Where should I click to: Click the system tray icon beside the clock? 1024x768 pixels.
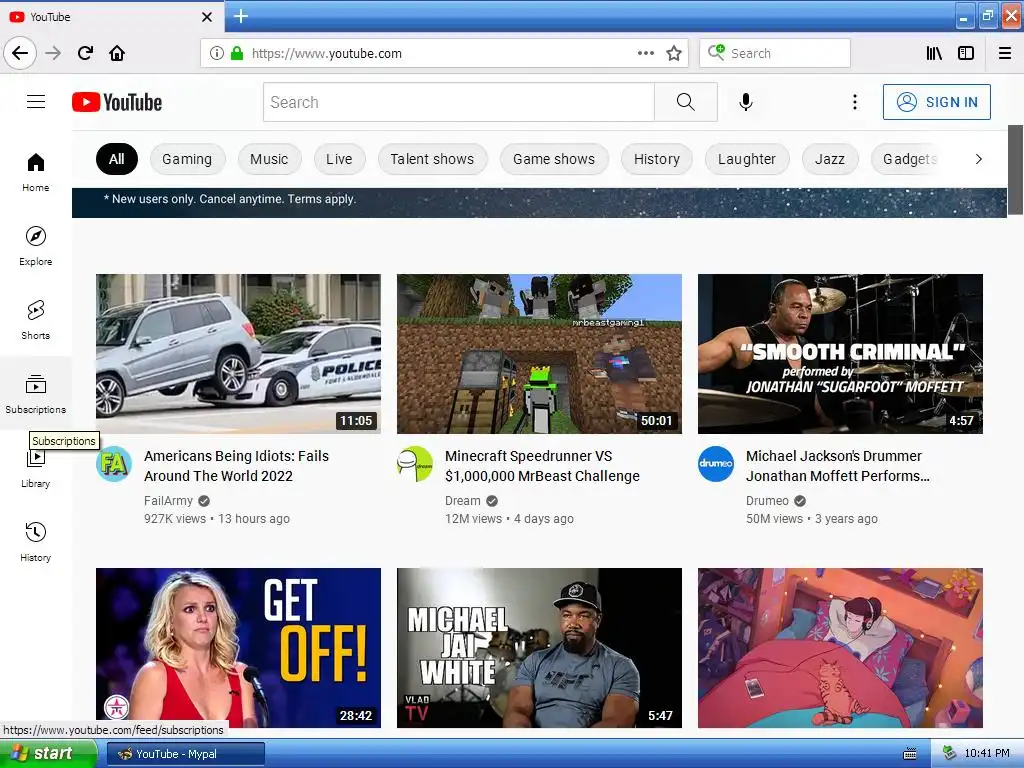(950, 754)
